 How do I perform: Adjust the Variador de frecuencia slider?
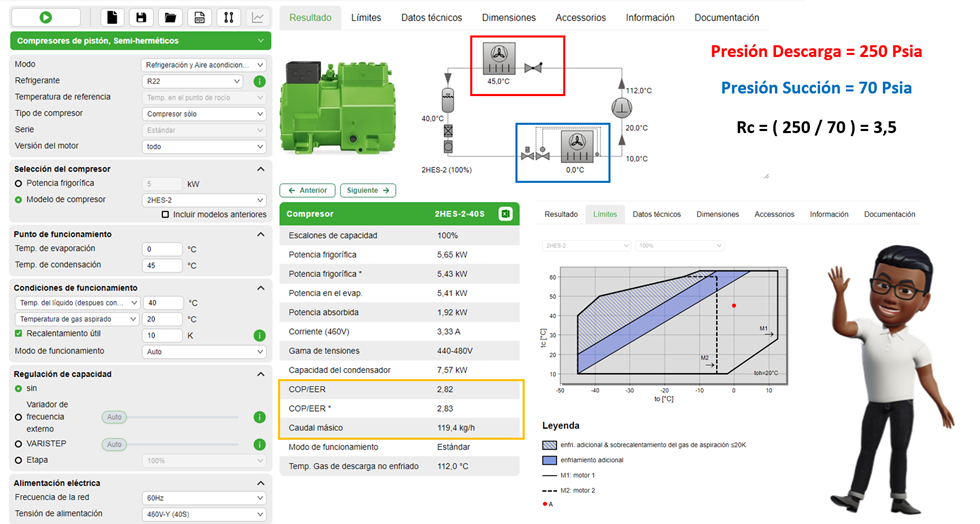[x=170, y=417]
